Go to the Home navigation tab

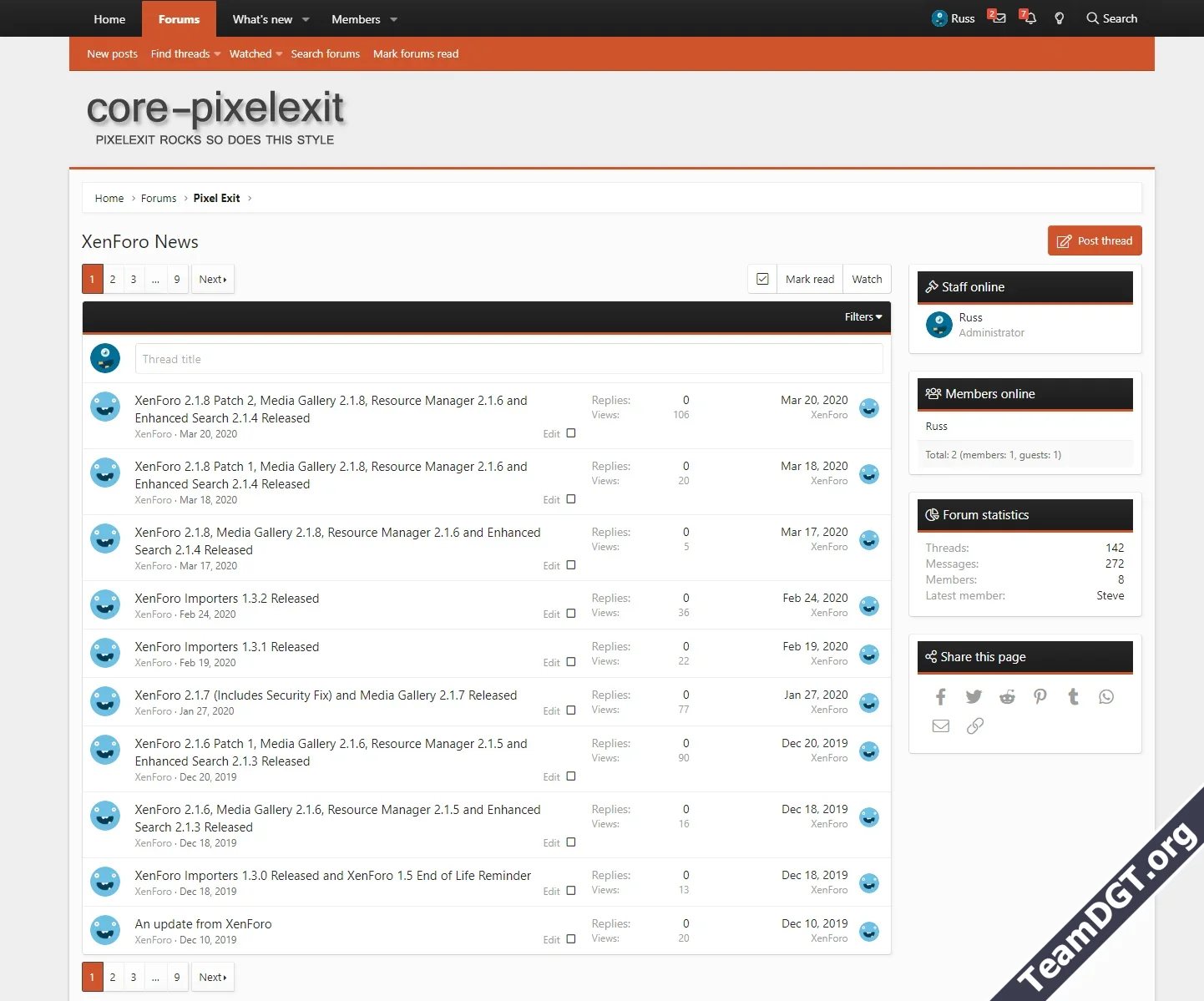click(109, 19)
